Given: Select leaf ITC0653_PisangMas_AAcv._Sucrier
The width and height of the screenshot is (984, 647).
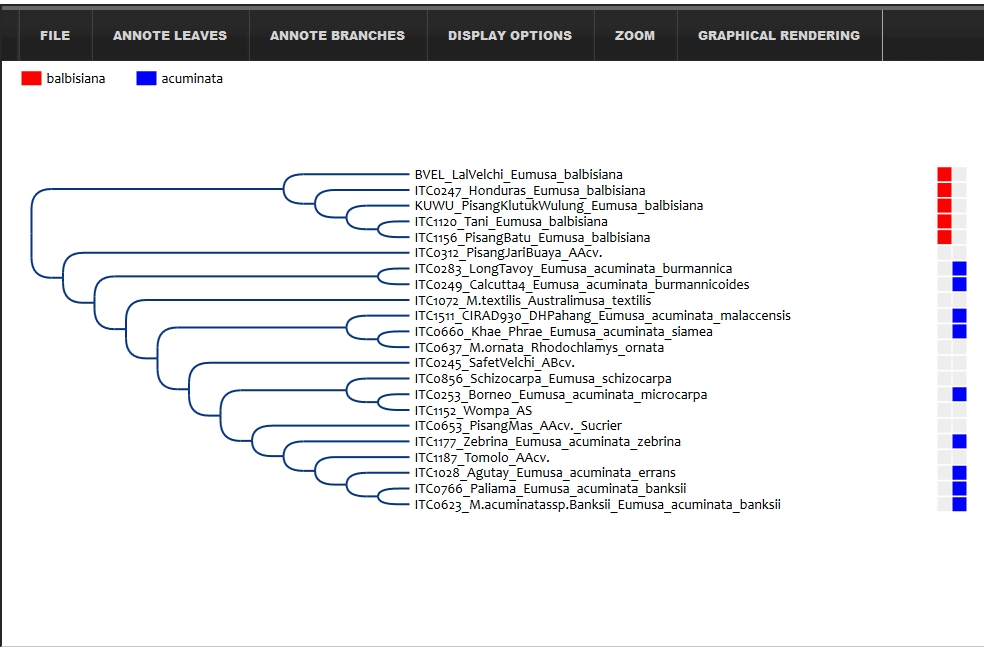Looking at the screenshot, I should point(518,425).
